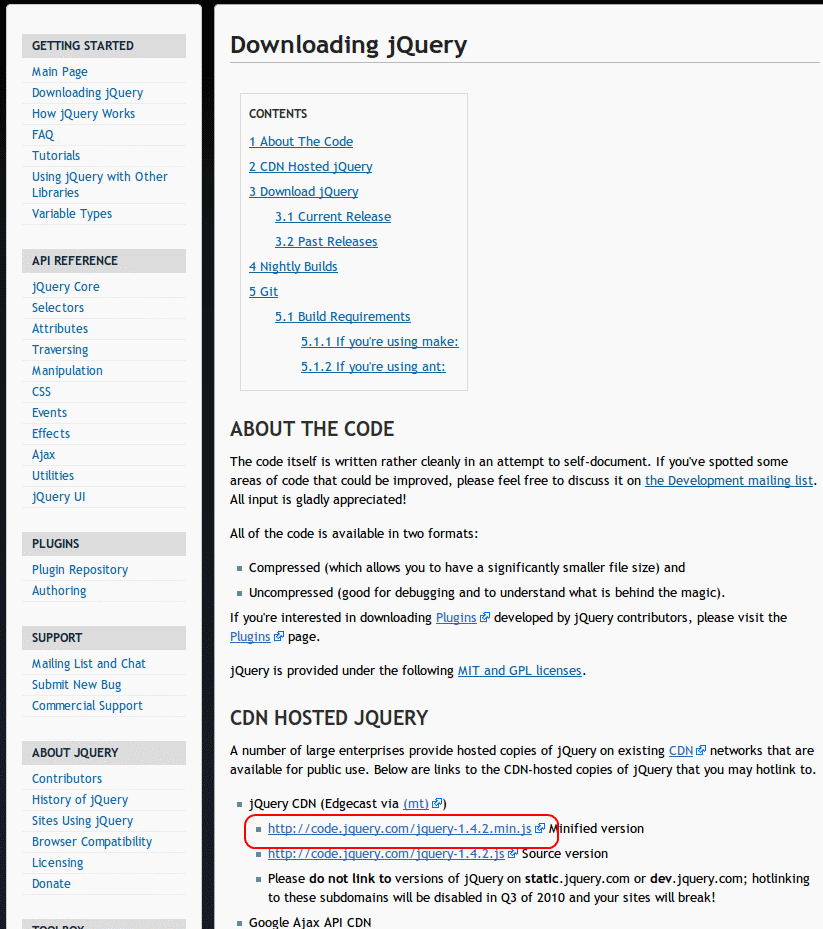Viewport: 823px width, 929px height.
Task: Open the CDN link in paragraph
Action: (x=681, y=751)
